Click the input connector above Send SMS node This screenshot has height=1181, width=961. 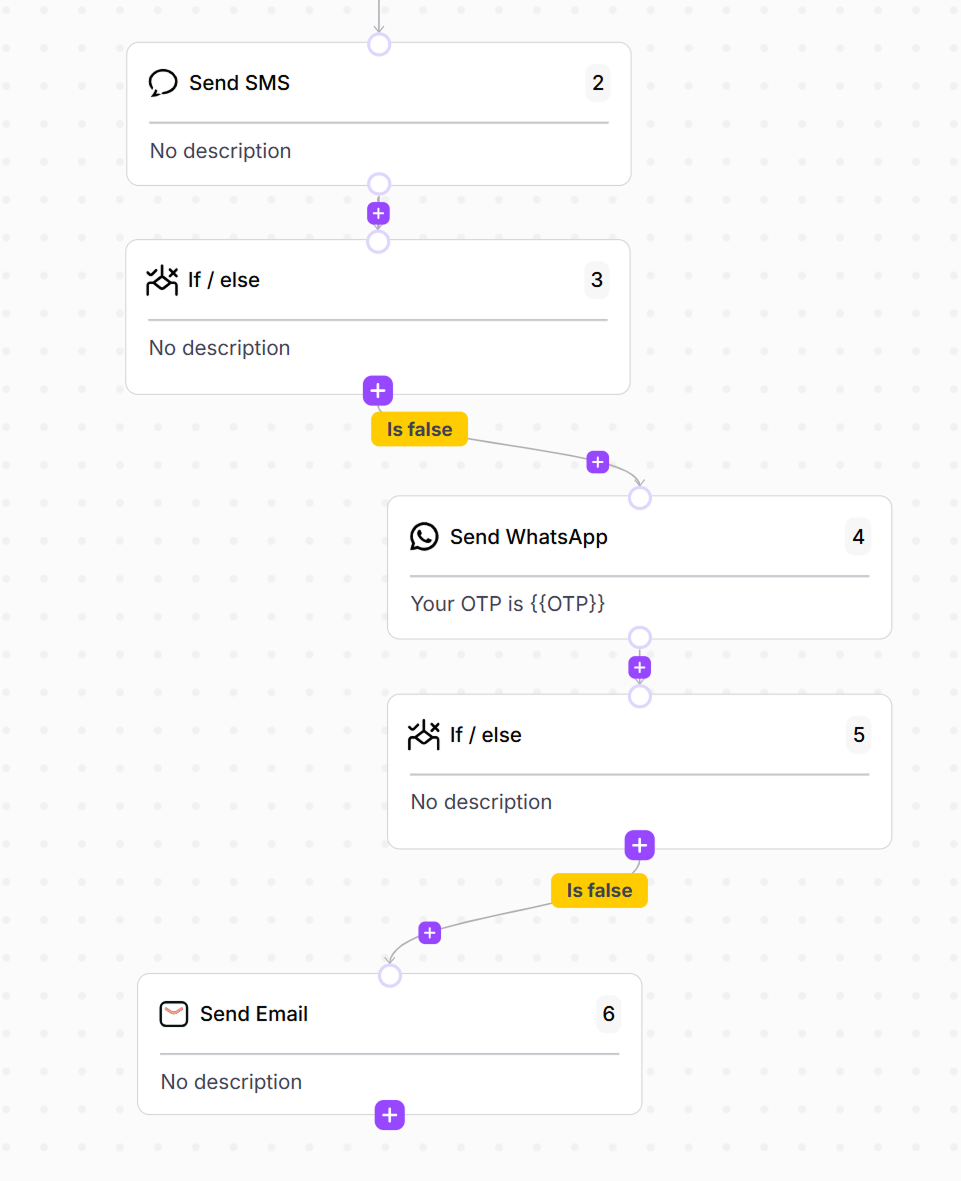[x=378, y=43]
